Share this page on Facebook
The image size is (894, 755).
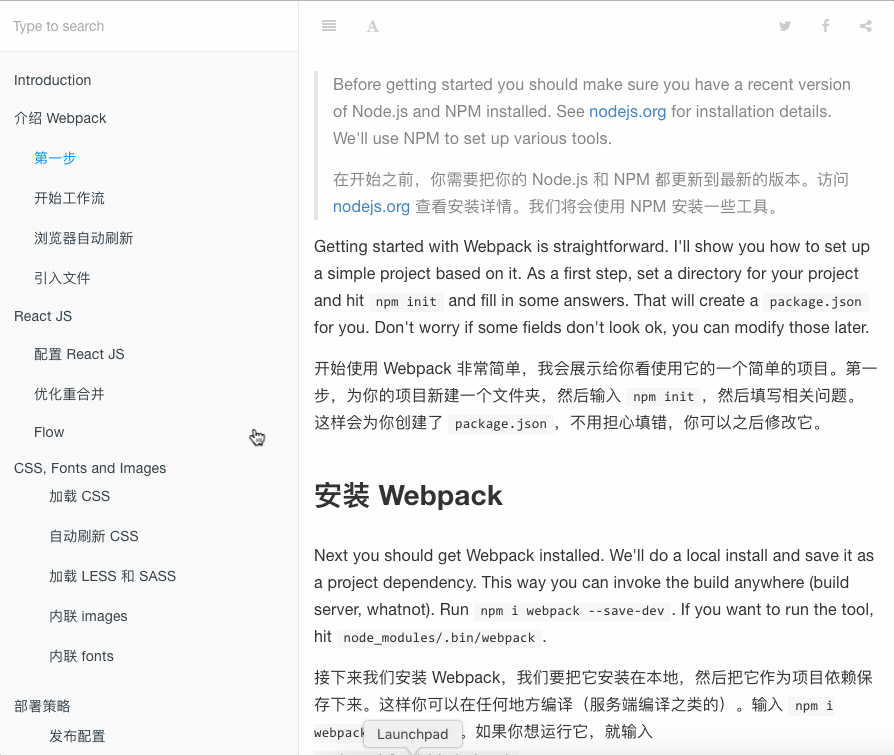(x=826, y=26)
